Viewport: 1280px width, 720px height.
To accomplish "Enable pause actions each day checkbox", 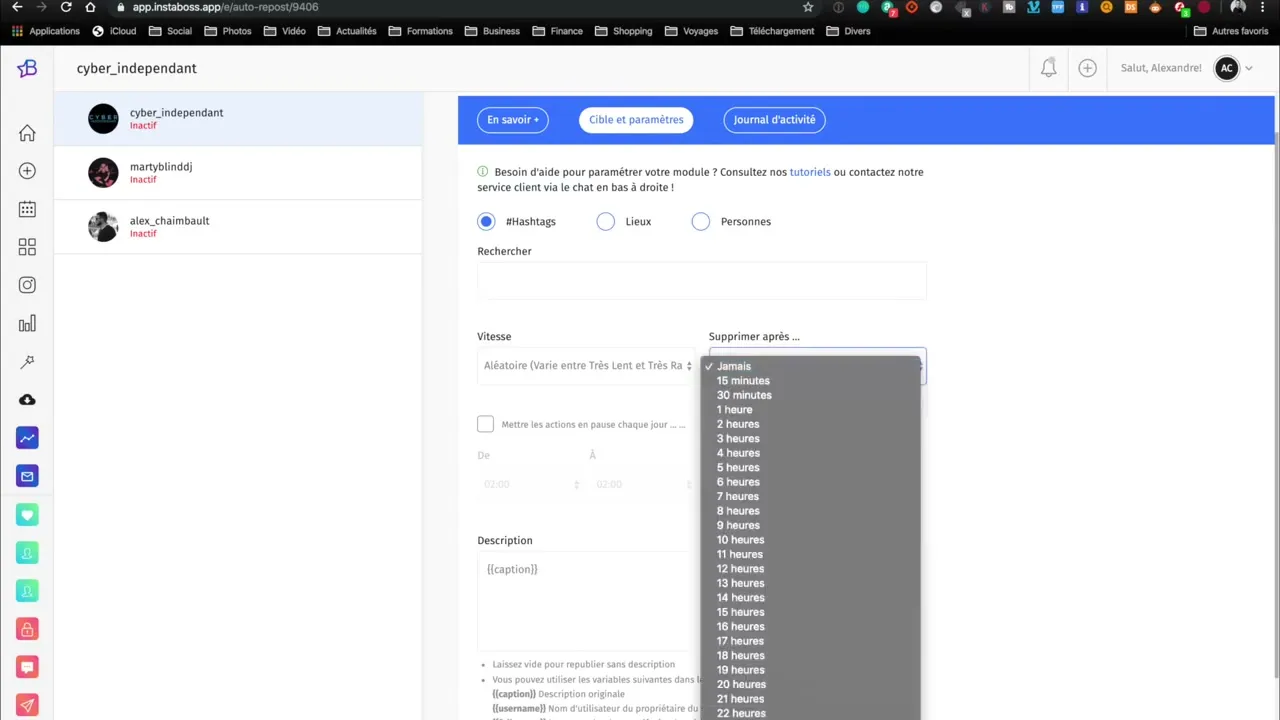I will click(x=486, y=424).
